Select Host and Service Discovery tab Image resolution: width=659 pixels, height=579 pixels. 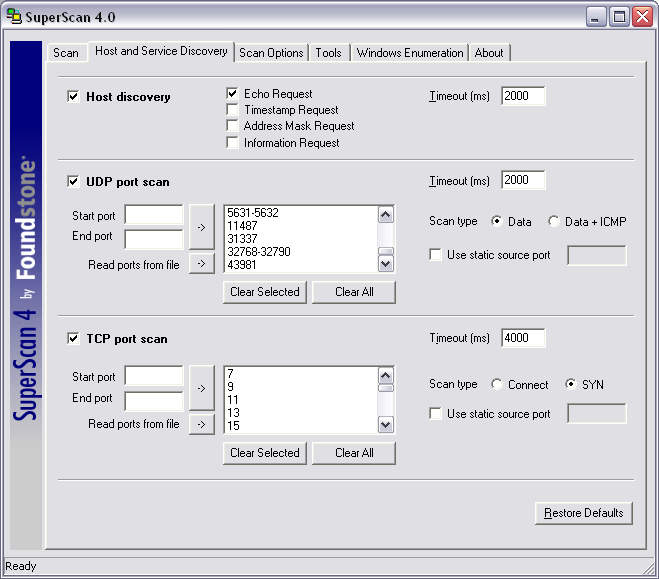(x=161, y=51)
